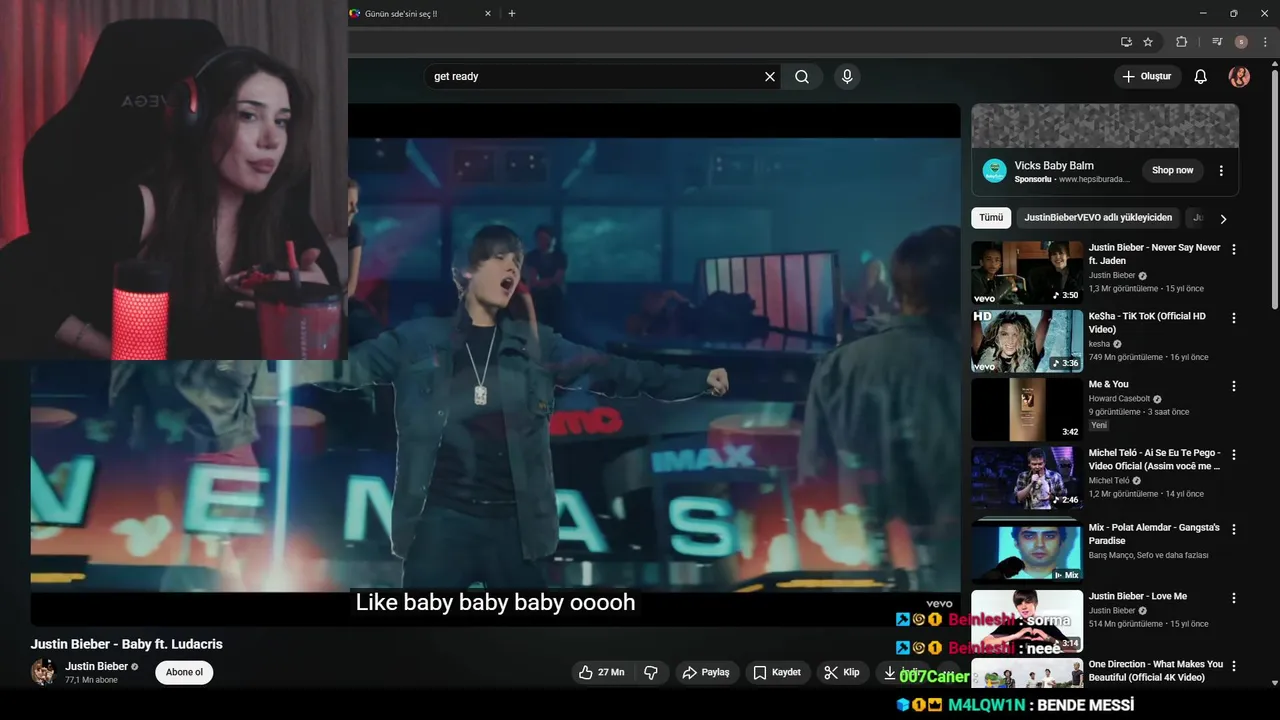The width and height of the screenshot is (1280, 720).
Task: Click the Klip clip button
Action: pyautogui.click(x=842, y=672)
